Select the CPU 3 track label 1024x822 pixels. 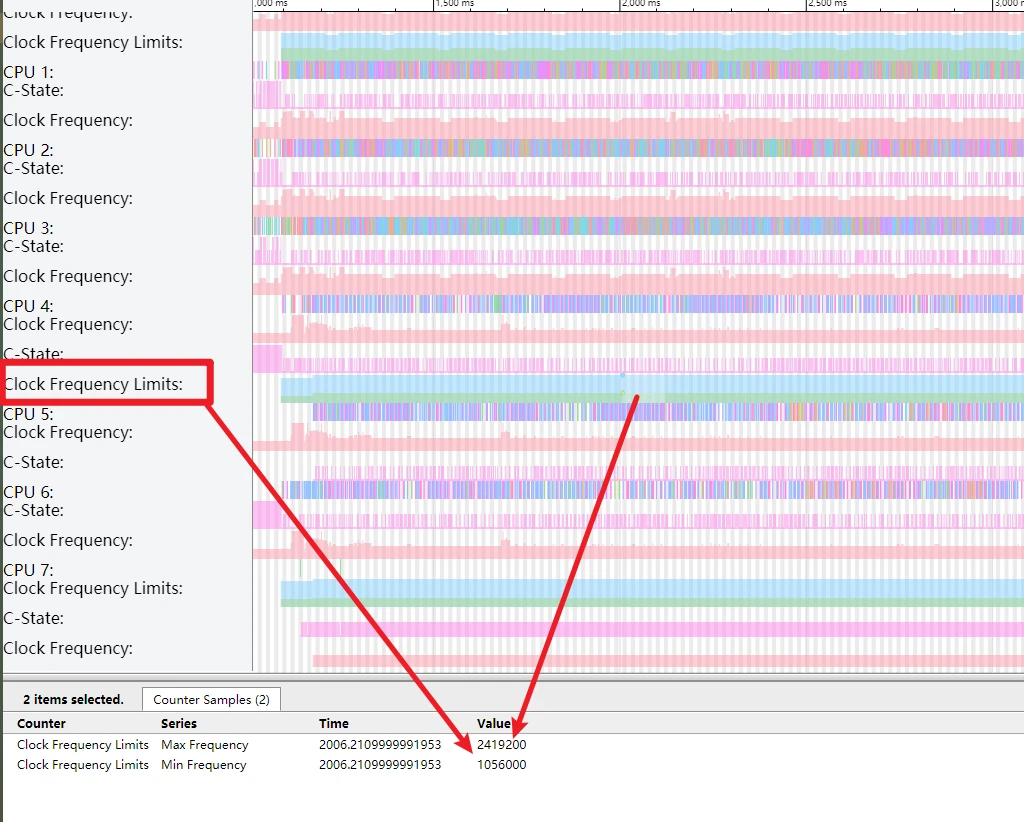point(28,228)
